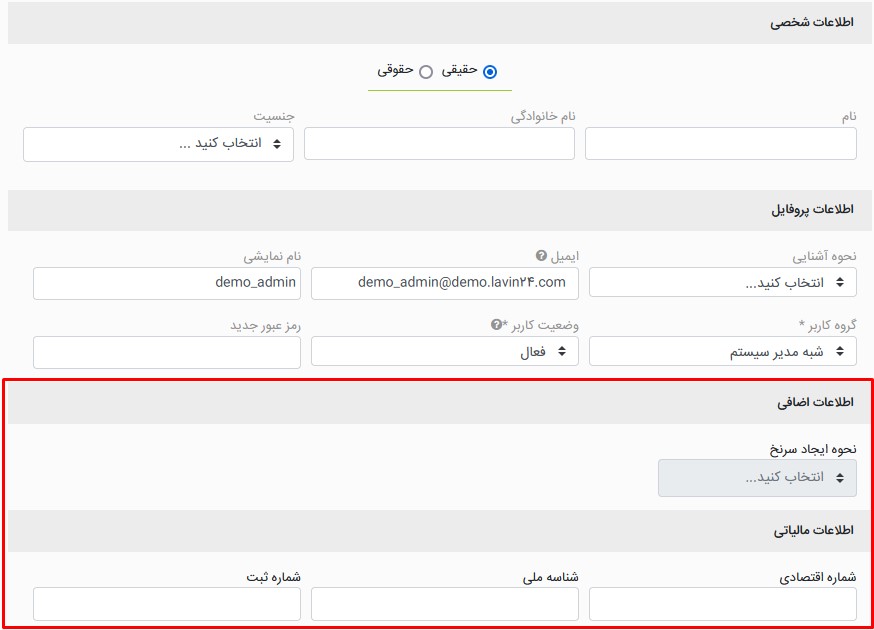
Task: Click the اطلاعات مالیاتی section header
Action: [x=812, y=531]
